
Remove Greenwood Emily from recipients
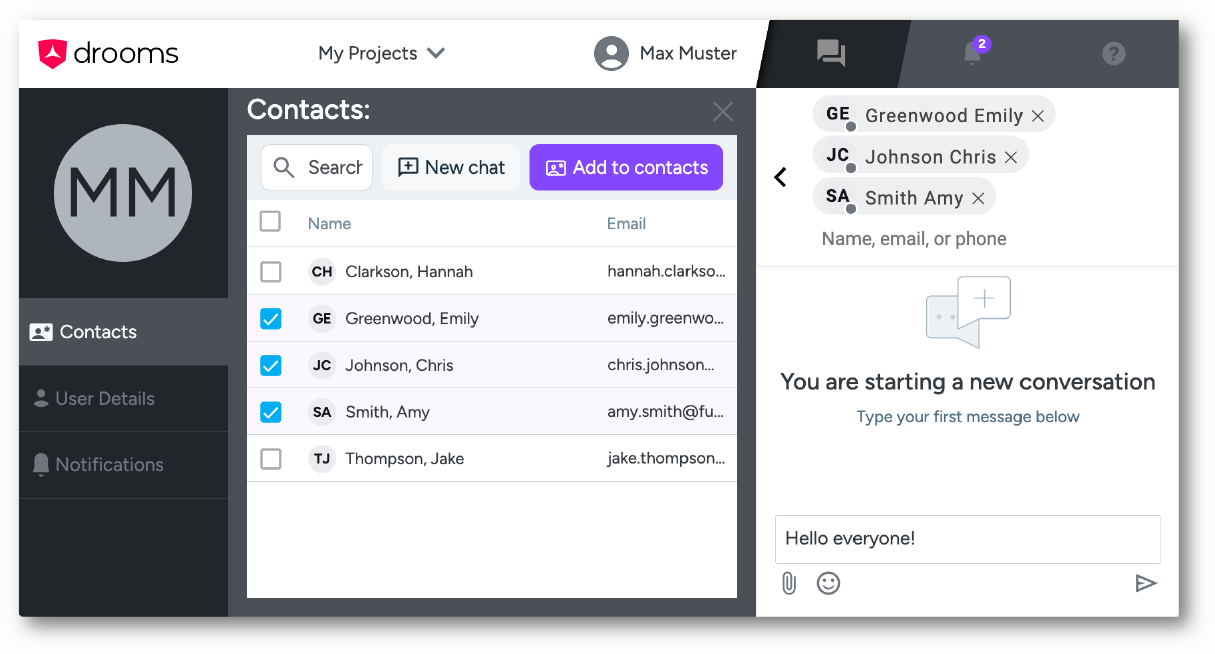(x=1038, y=116)
